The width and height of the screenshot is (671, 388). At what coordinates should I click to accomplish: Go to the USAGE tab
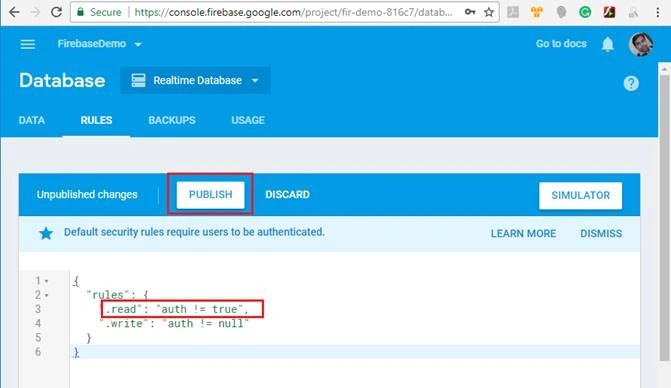(248, 120)
